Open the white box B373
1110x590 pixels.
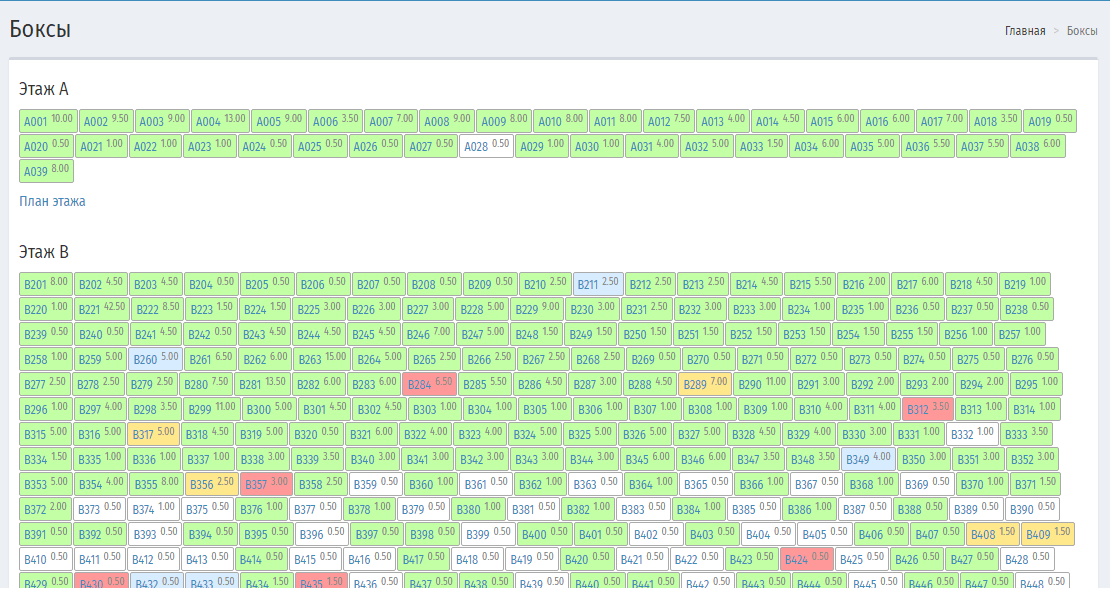tap(99, 509)
